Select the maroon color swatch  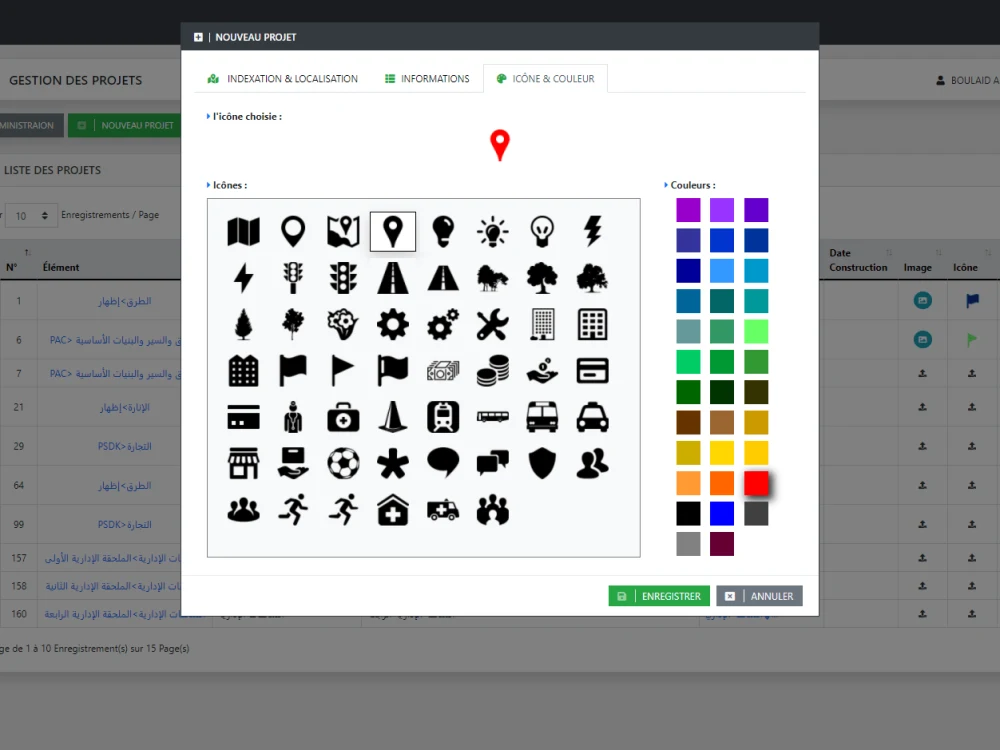[x=722, y=544]
